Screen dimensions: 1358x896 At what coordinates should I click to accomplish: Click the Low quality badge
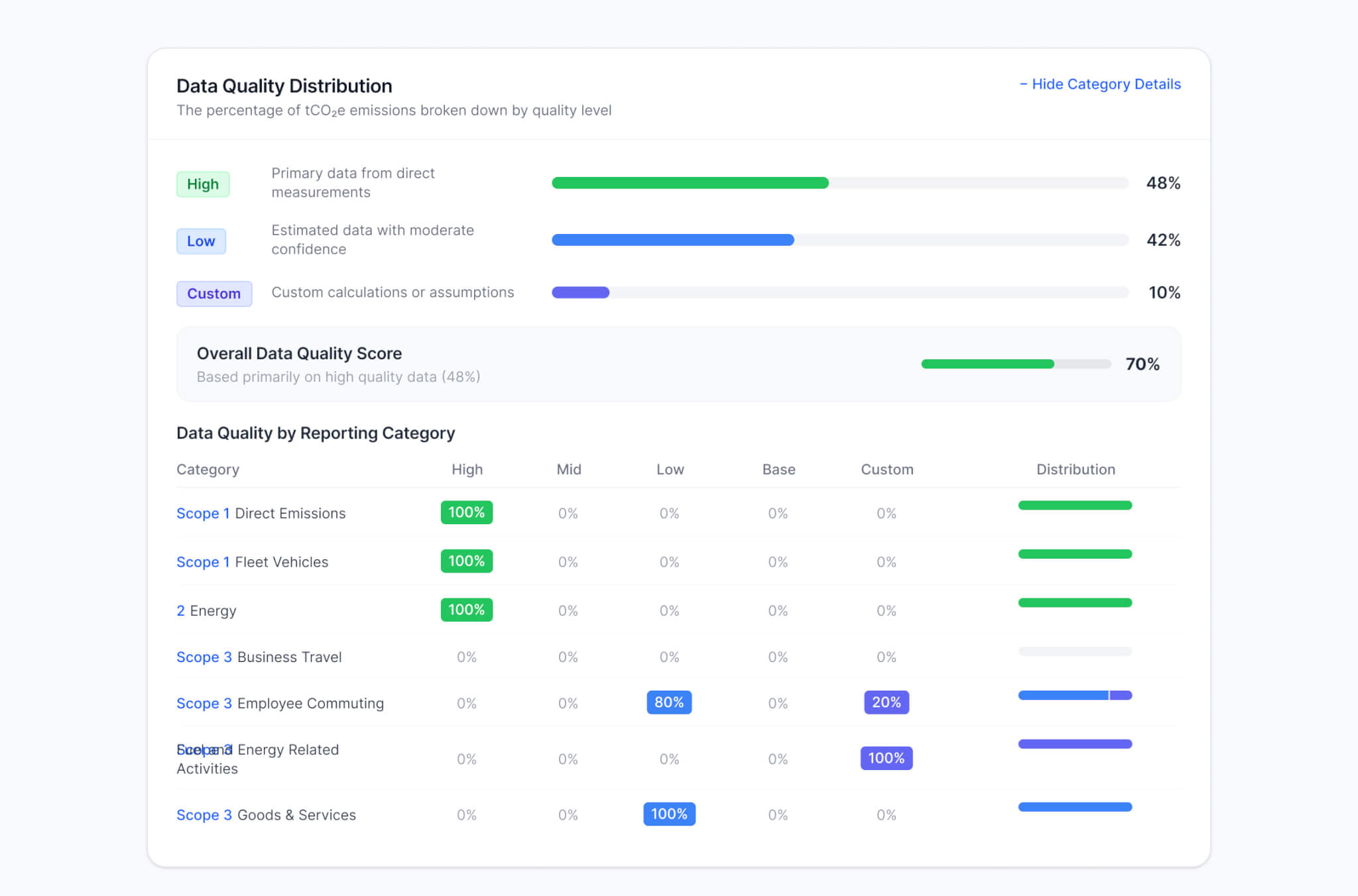point(201,241)
